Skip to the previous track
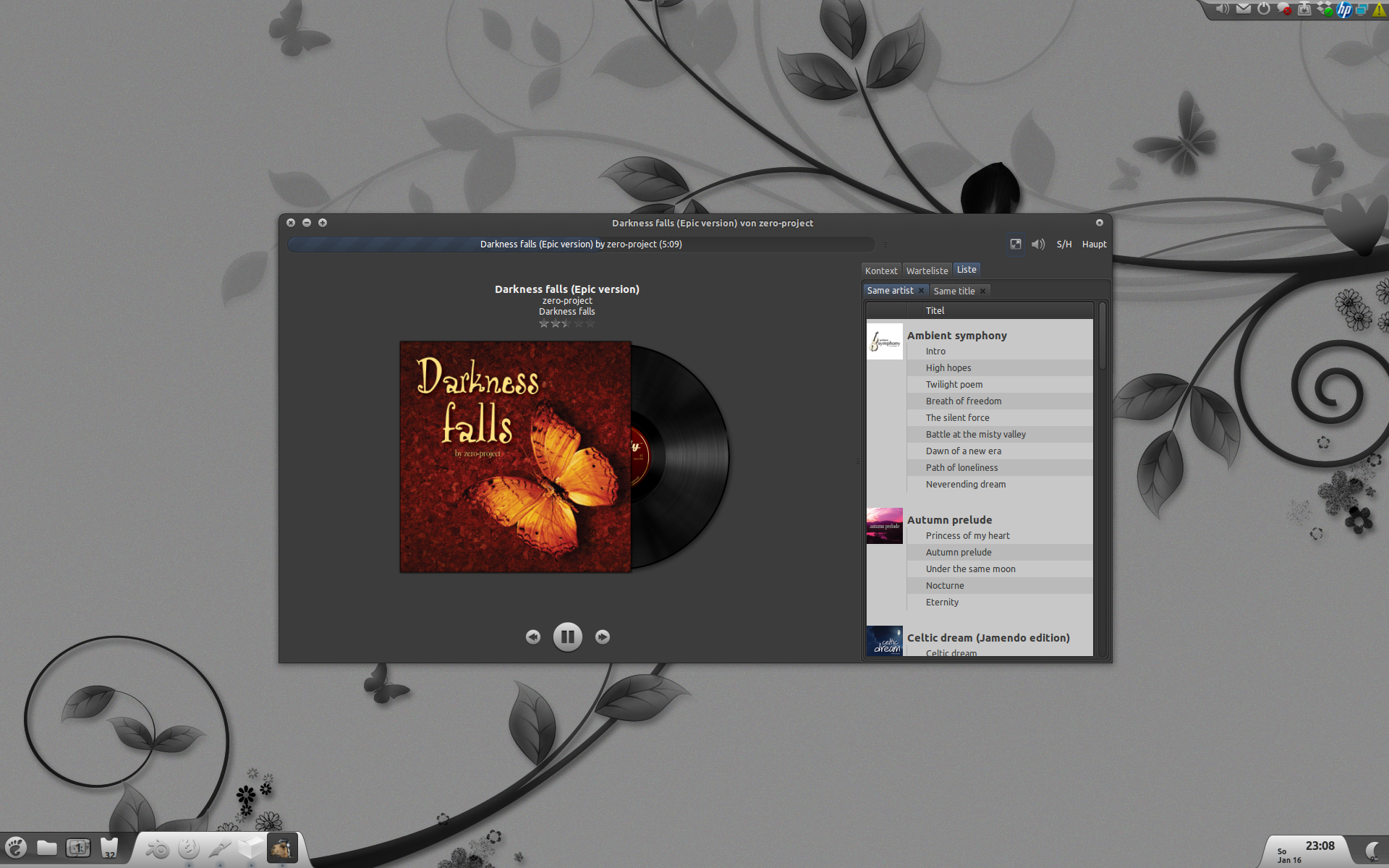Image resolution: width=1389 pixels, height=868 pixels. (532, 637)
